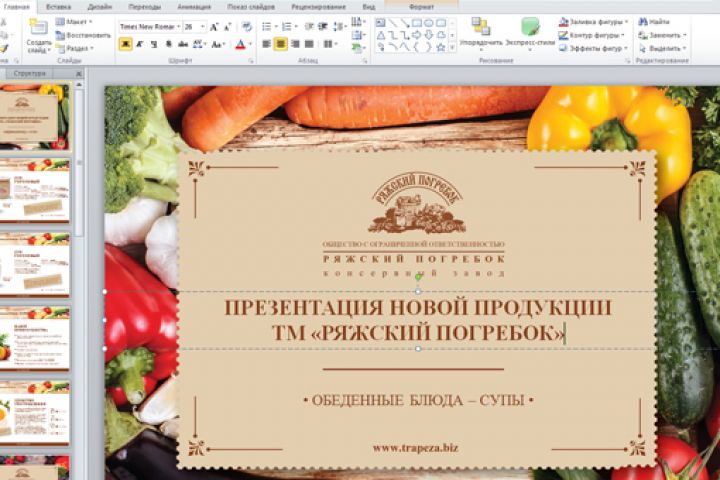Open the Arrange (Упорядочить) menu
720x480 pixels.
481,34
